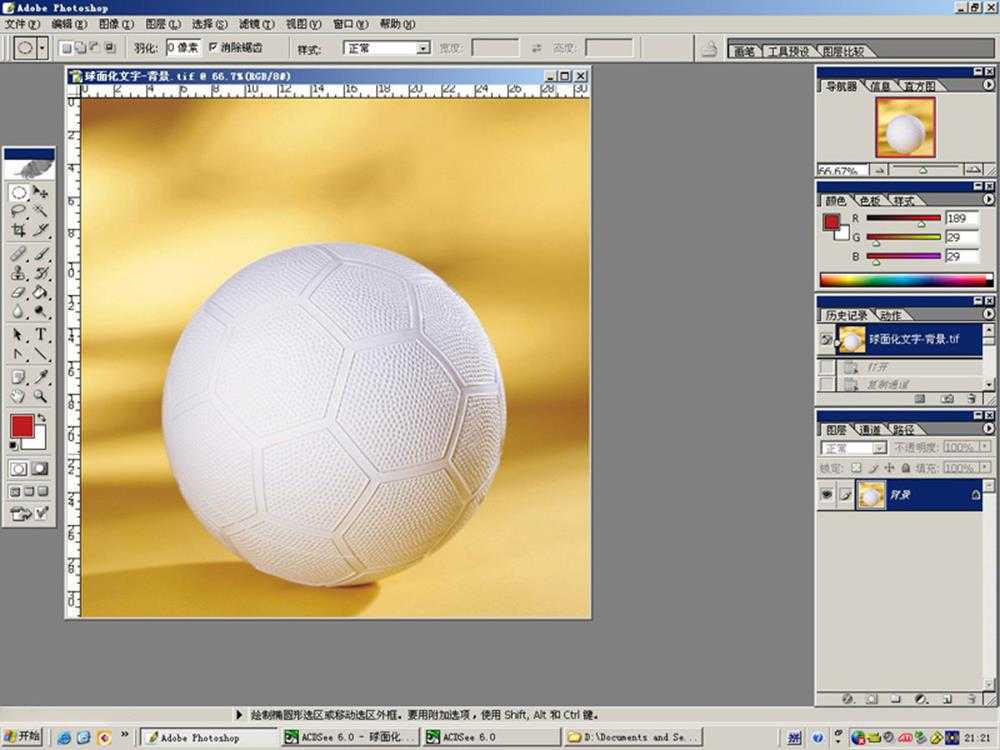This screenshot has height=750, width=1000.
Task: Jump to ImageReady from toolbox bottom
Action: (x=29, y=513)
